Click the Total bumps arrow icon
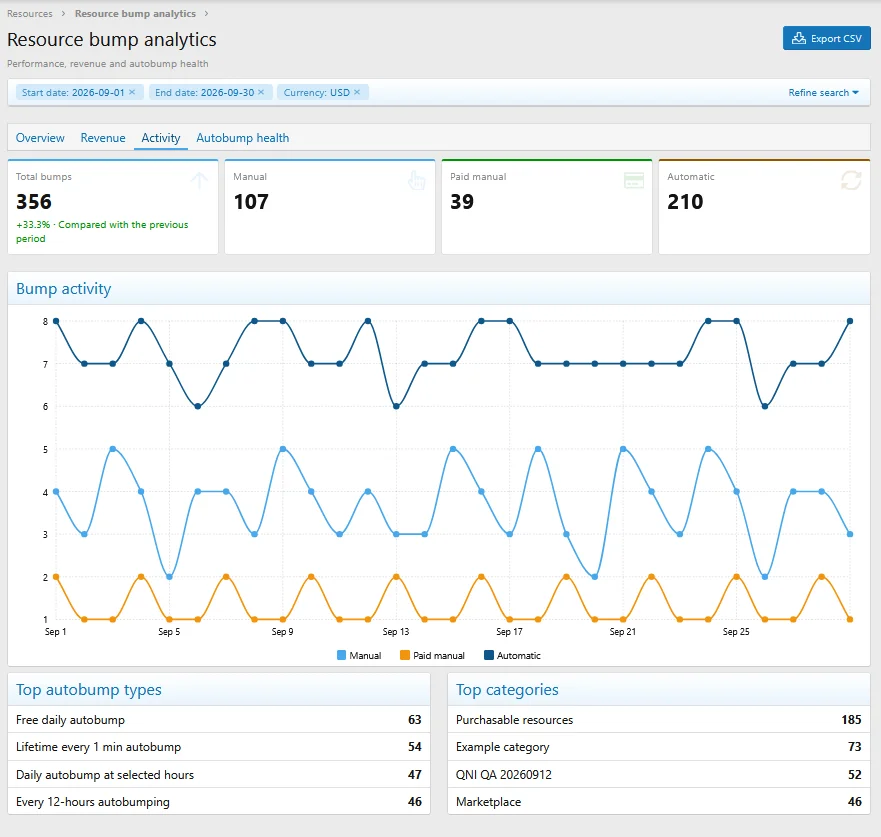 point(199,180)
